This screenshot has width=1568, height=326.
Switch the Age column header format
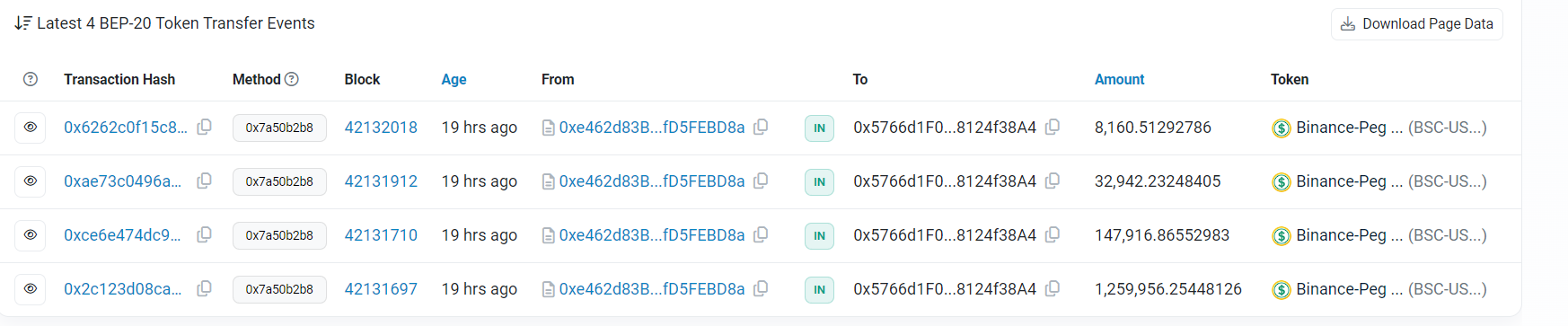[x=454, y=79]
